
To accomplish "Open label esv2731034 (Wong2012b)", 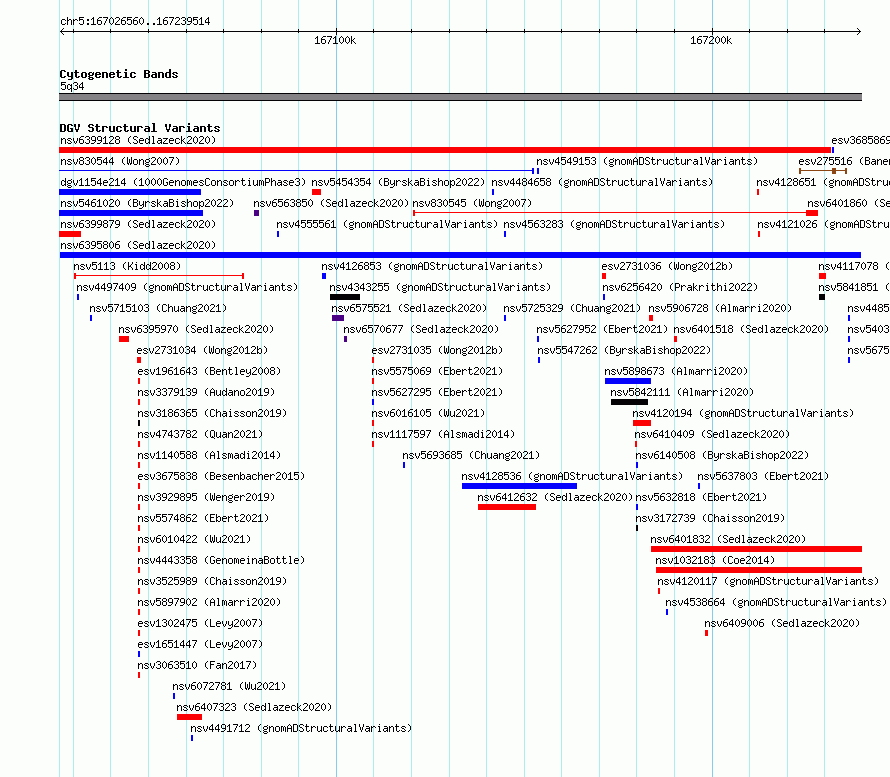I will [x=202, y=350].
